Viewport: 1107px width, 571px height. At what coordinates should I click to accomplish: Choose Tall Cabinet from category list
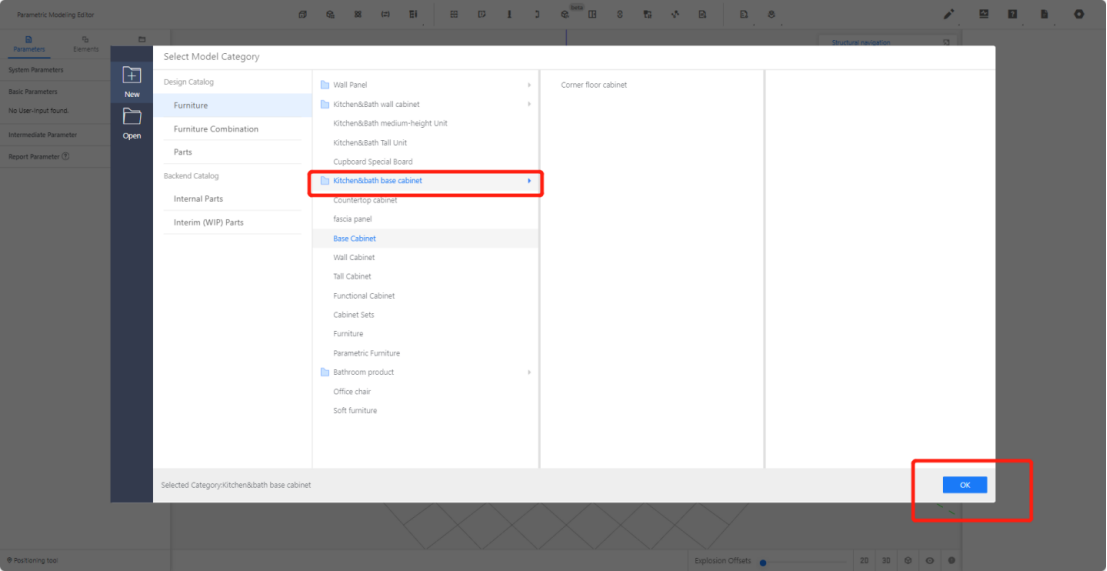coord(352,276)
